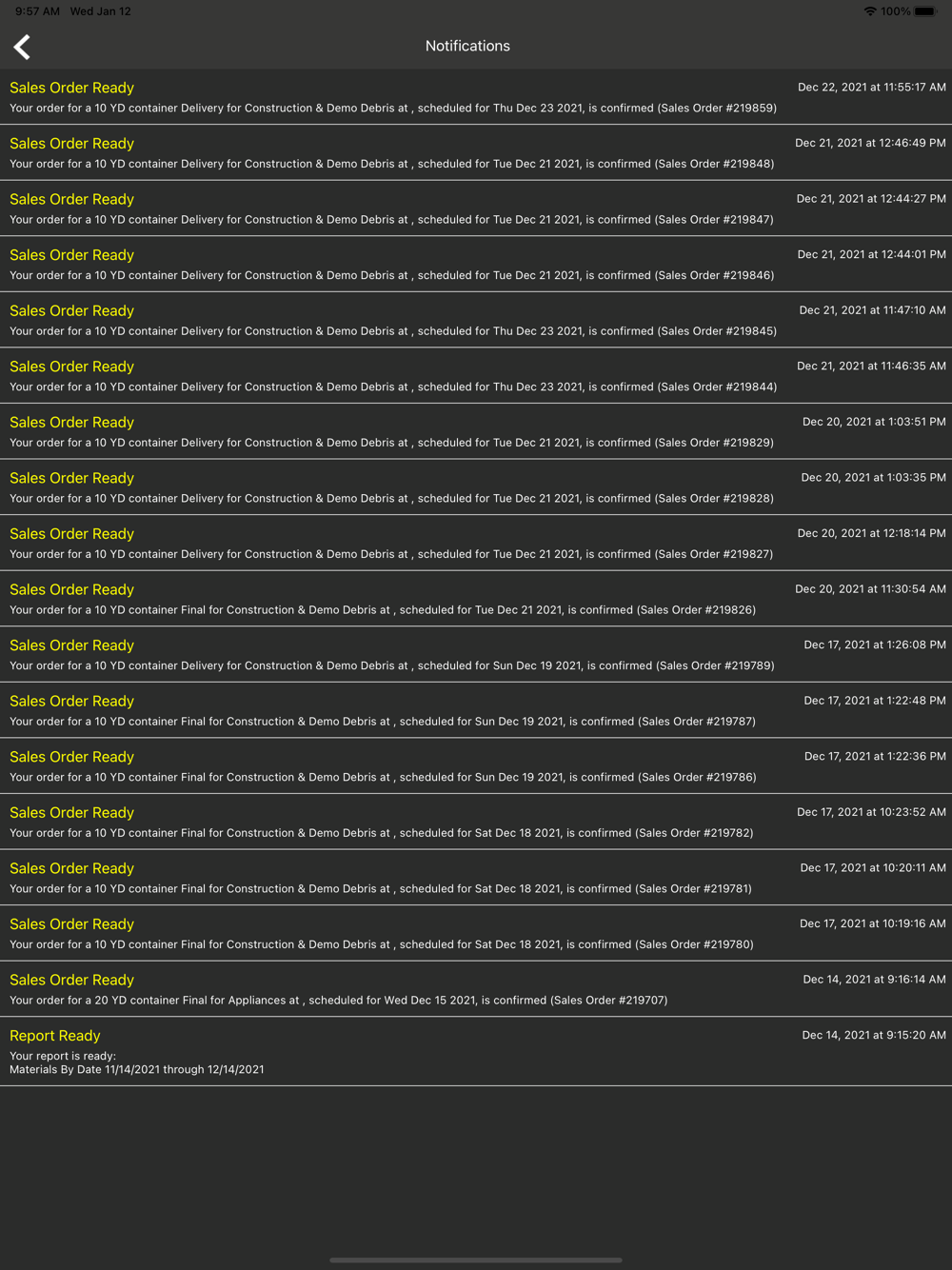The width and height of the screenshot is (952, 1270).
Task: Open Sales Order #219846 notification
Action: point(476,264)
